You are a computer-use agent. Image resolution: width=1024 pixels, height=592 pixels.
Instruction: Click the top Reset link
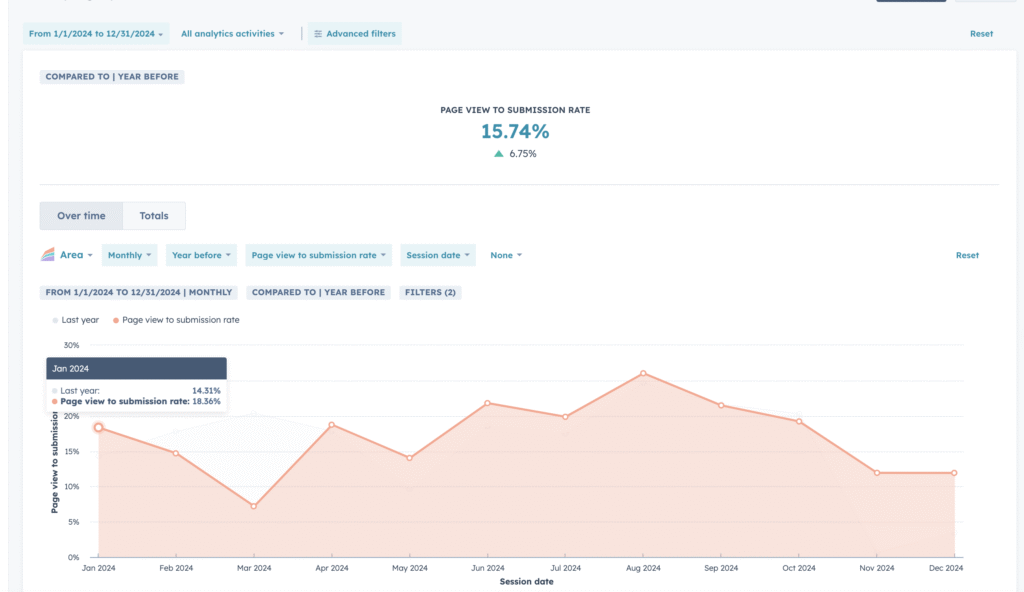tap(981, 34)
